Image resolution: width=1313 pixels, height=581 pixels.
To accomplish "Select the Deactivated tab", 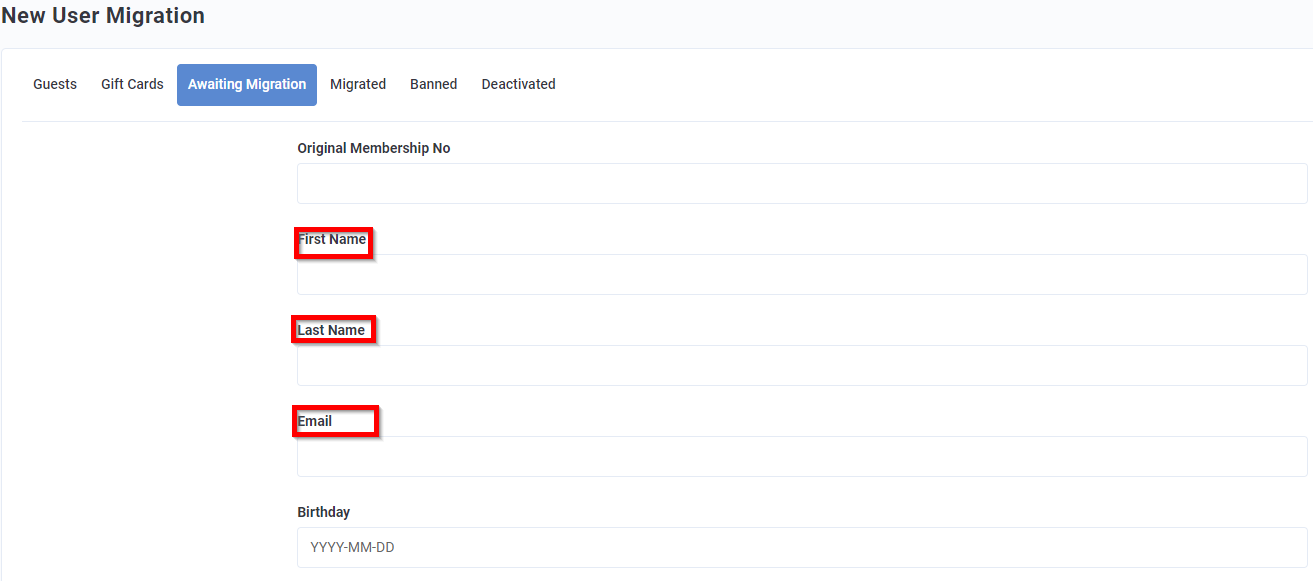I will point(518,84).
